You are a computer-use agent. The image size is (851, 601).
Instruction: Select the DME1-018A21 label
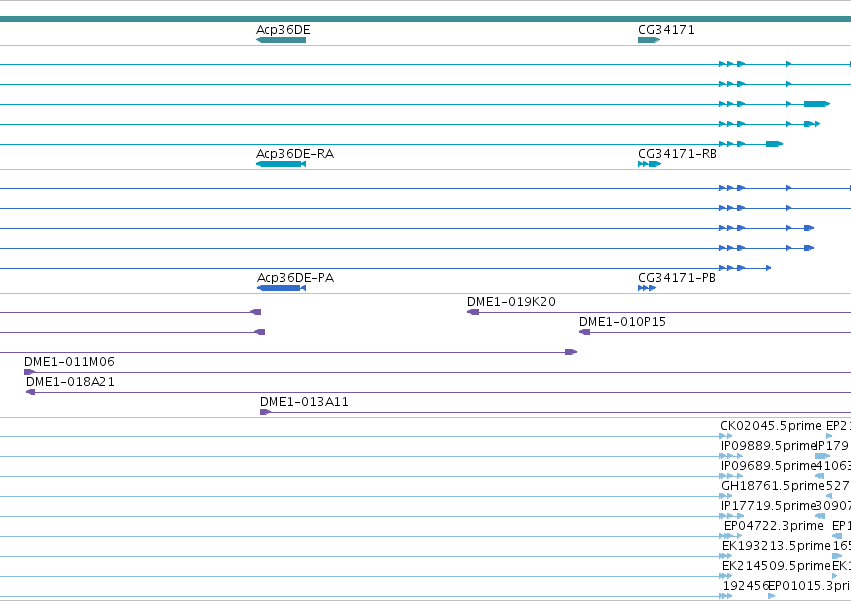pyautogui.click(x=71, y=382)
